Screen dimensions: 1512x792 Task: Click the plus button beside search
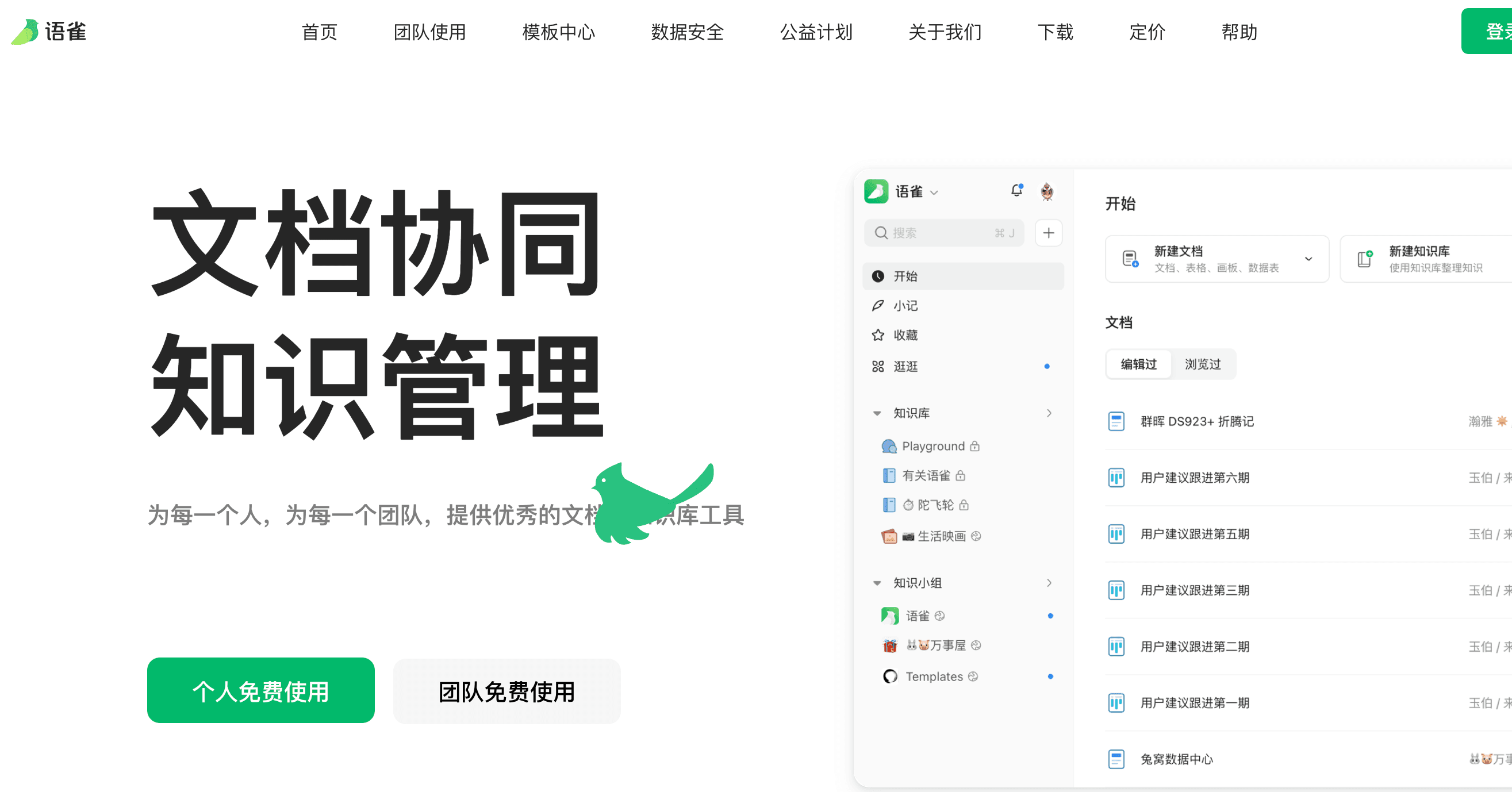[x=1048, y=233]
